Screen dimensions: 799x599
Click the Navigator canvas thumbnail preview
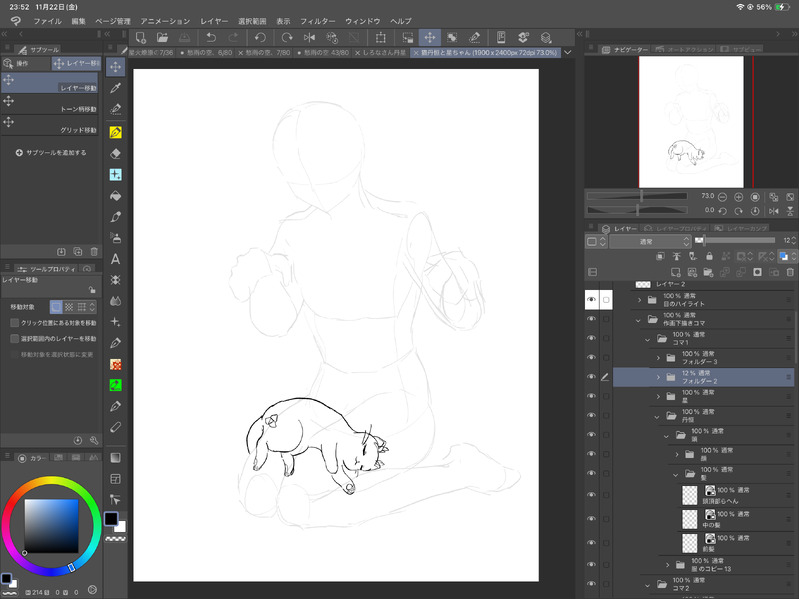(x=690, y=120)
